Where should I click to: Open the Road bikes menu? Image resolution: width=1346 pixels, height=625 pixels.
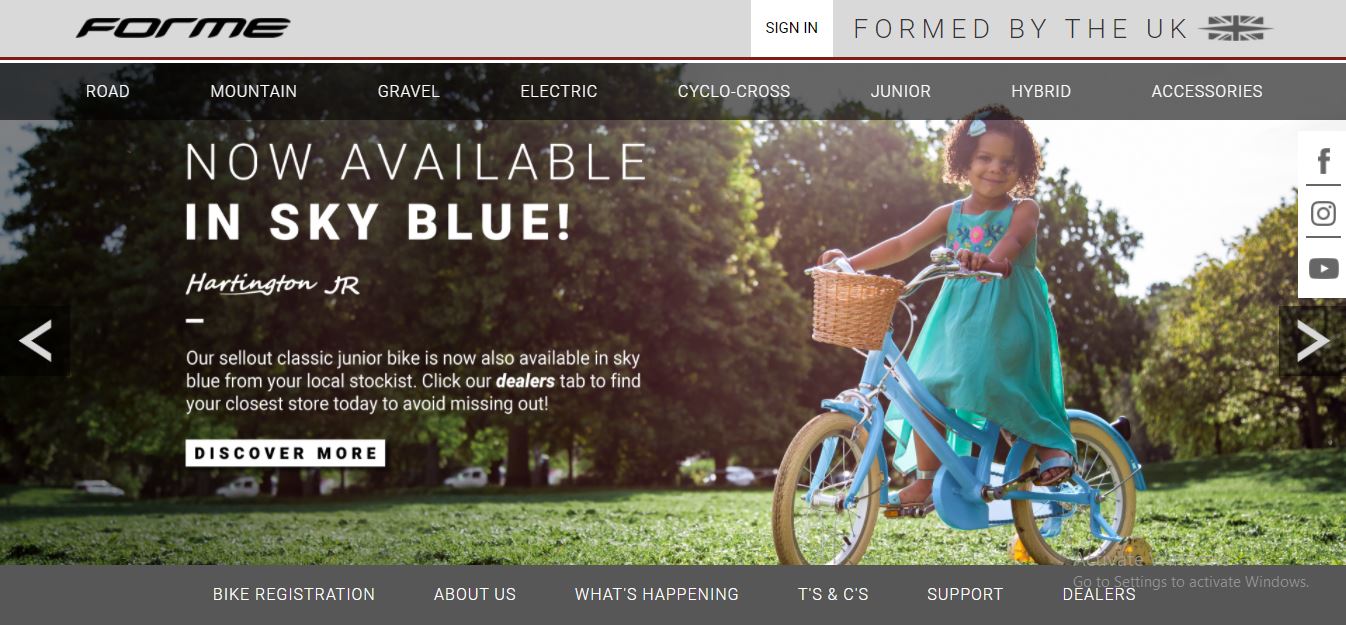click(x=107, y=91)
